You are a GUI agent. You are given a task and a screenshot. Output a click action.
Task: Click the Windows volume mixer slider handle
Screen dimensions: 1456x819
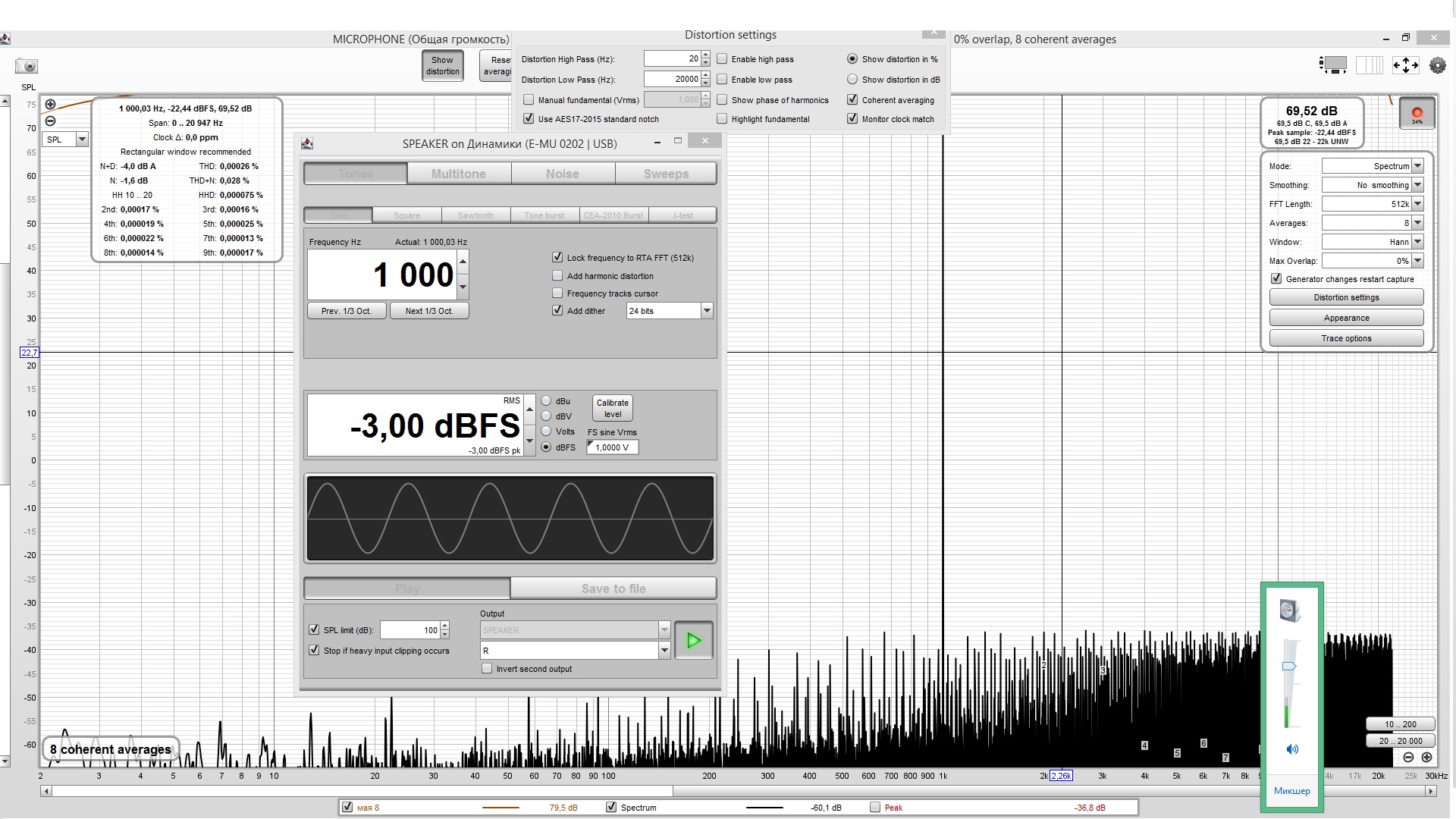coord(1289,666)
